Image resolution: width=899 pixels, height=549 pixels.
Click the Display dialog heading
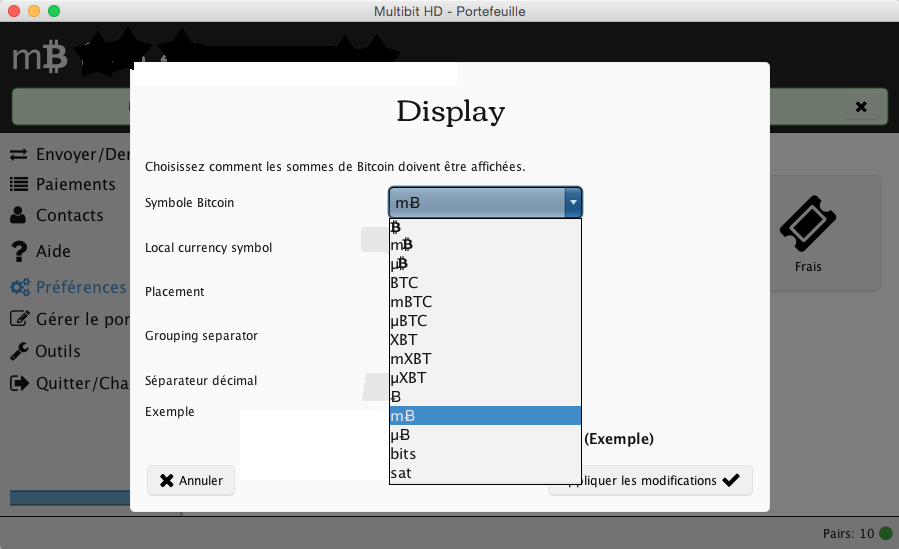[451, 112]
